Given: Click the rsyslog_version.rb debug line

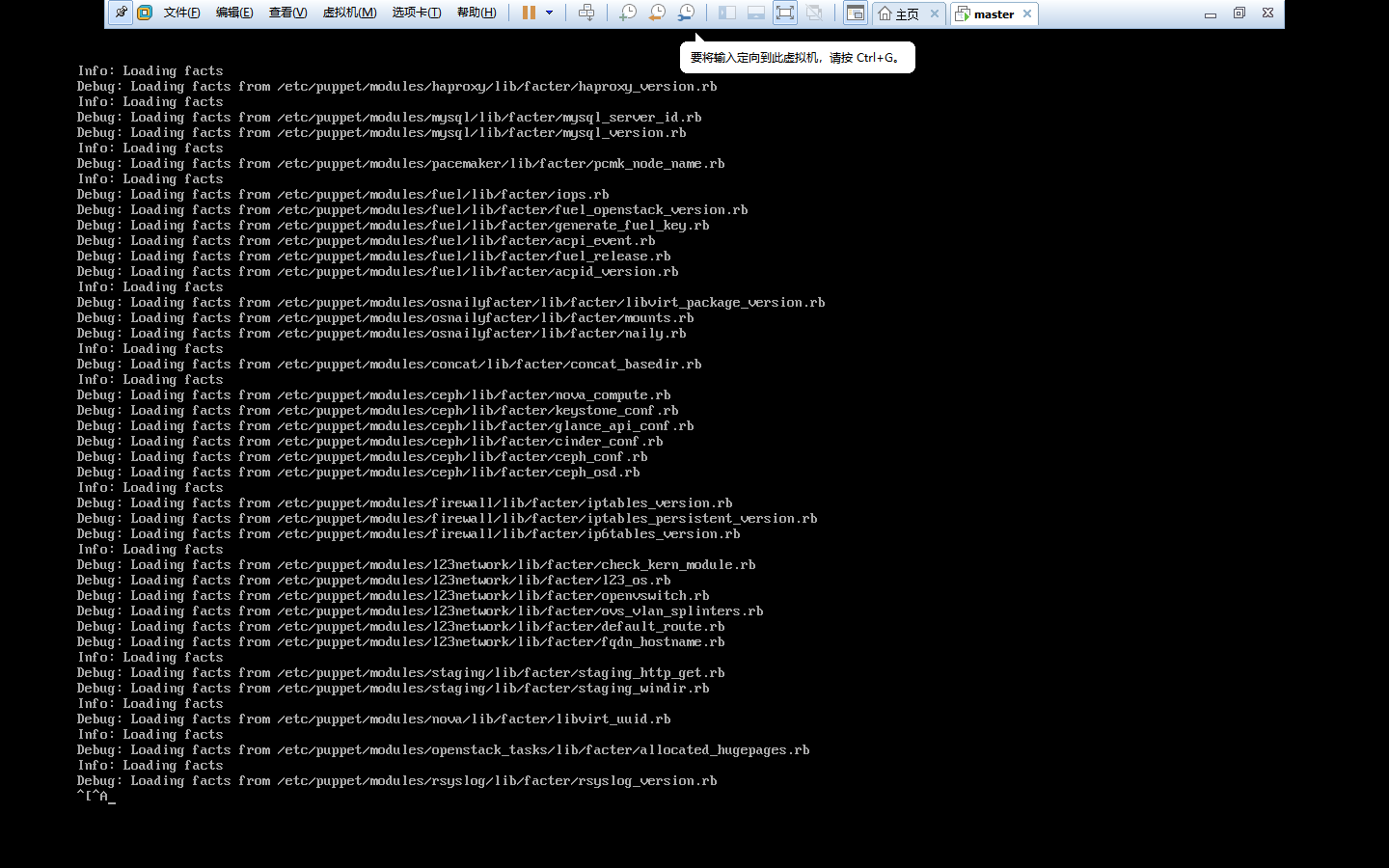Looking at the screenshot, I should [x=397, y=781].
